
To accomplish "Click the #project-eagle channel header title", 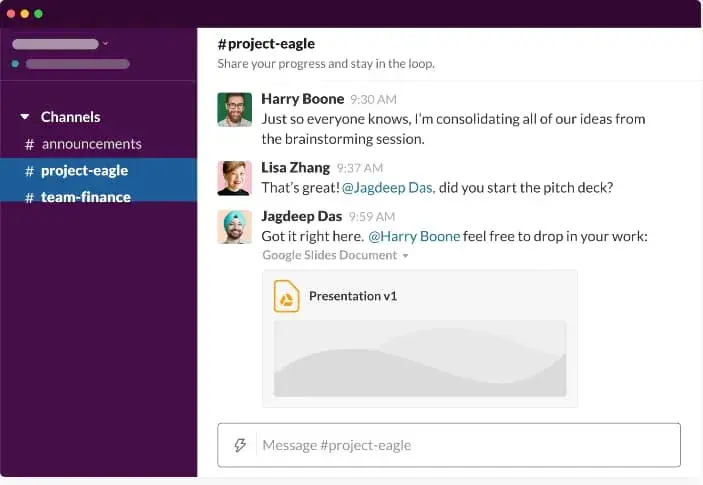I will click(266, 43).
